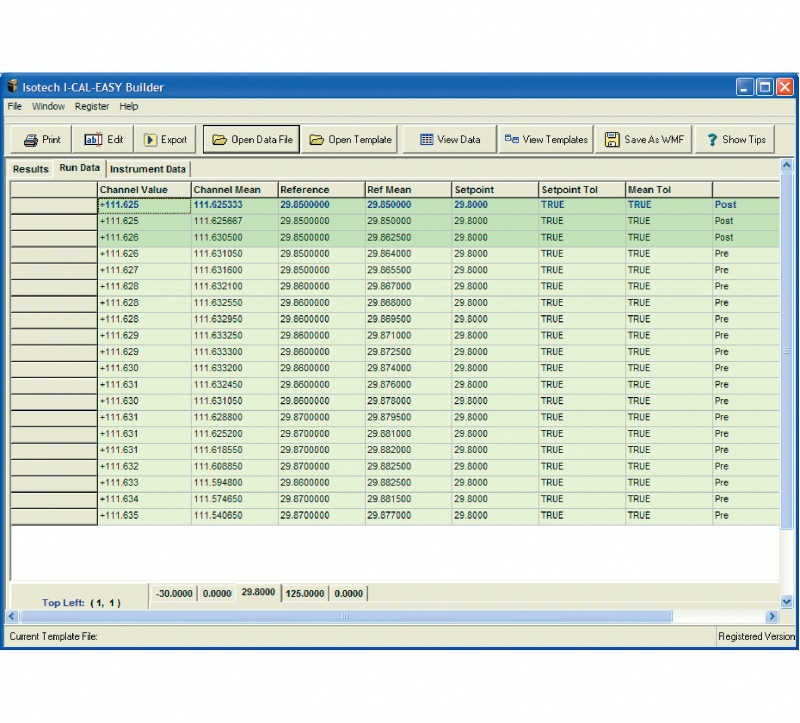Select the 125.0000 setpoint tab
The image size is (800, 723).
304,593
